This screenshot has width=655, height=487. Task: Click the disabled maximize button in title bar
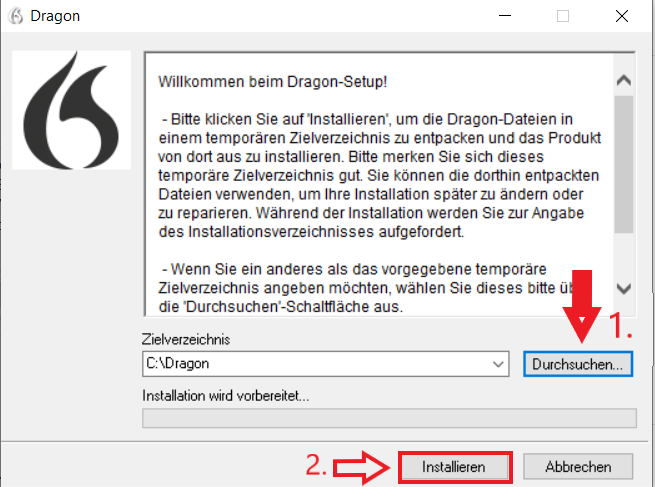(563, 16)
